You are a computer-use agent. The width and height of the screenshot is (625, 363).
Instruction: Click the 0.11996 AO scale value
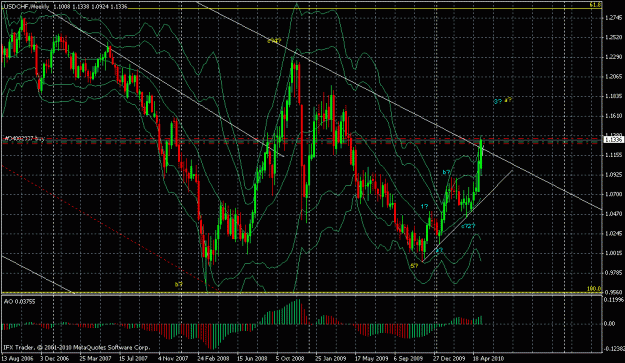614,299
